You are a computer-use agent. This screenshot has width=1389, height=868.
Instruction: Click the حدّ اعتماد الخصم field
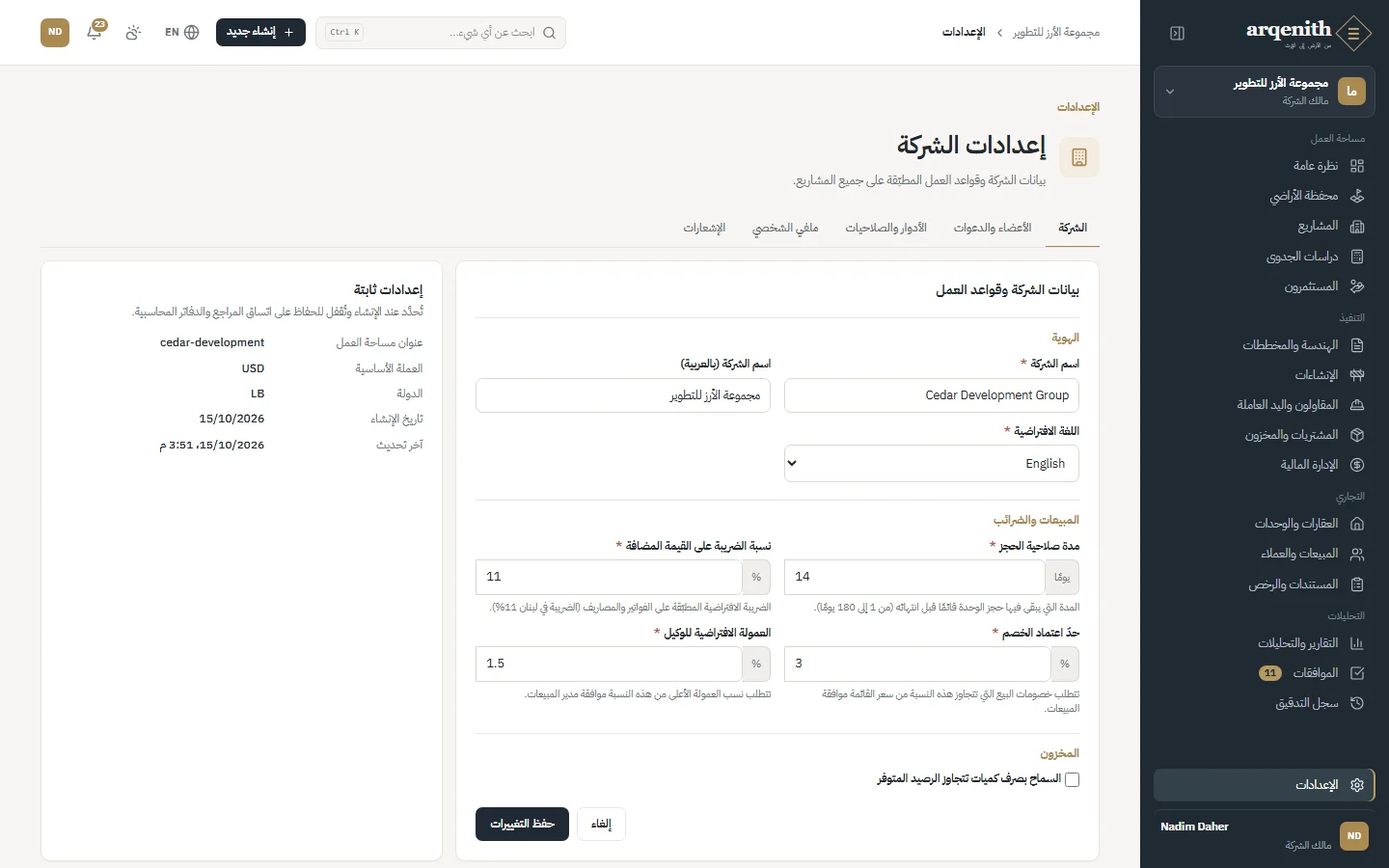click(x=917, y=664)
